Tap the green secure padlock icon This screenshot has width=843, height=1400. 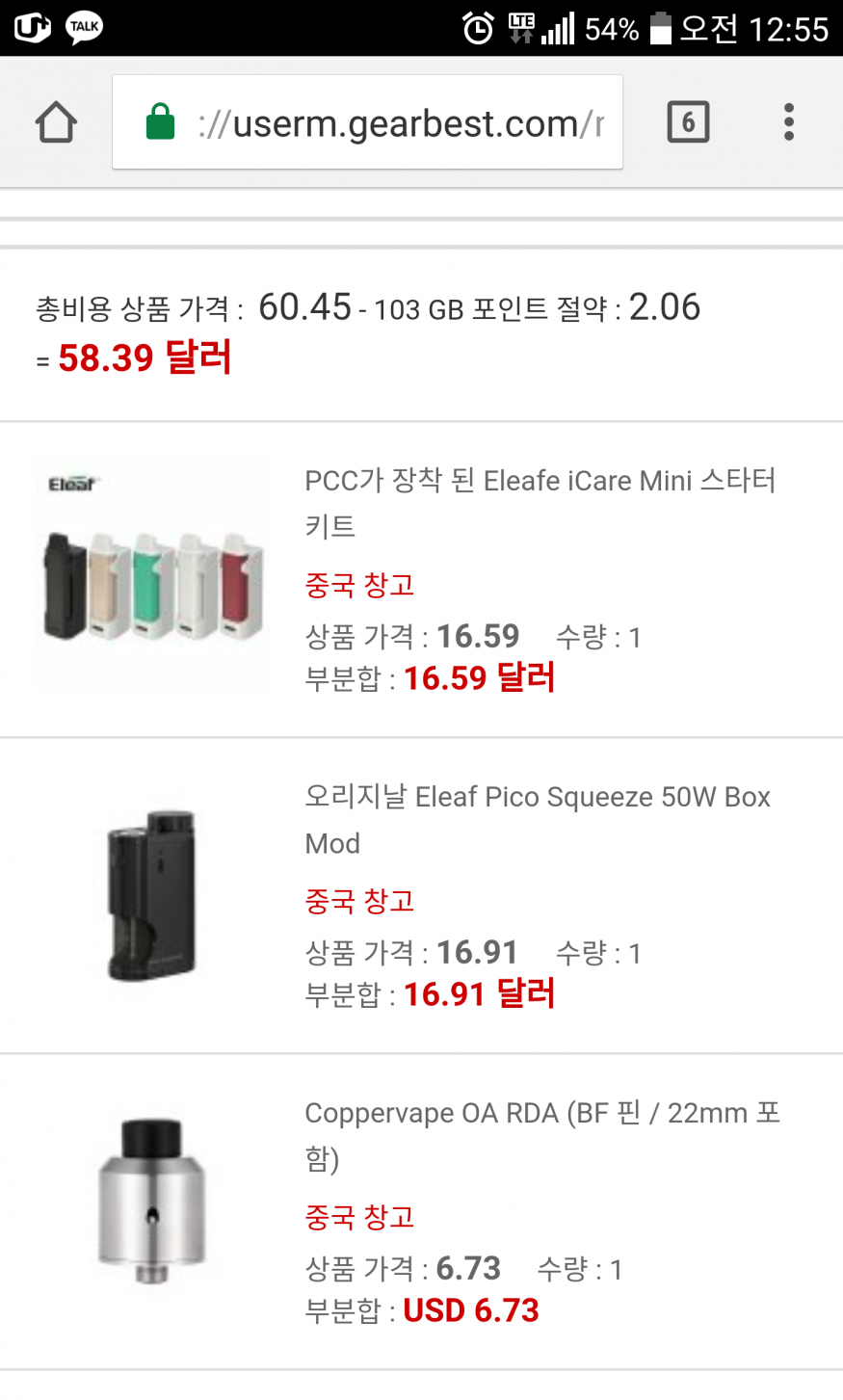pyautogui.click(x=160, y=122)
